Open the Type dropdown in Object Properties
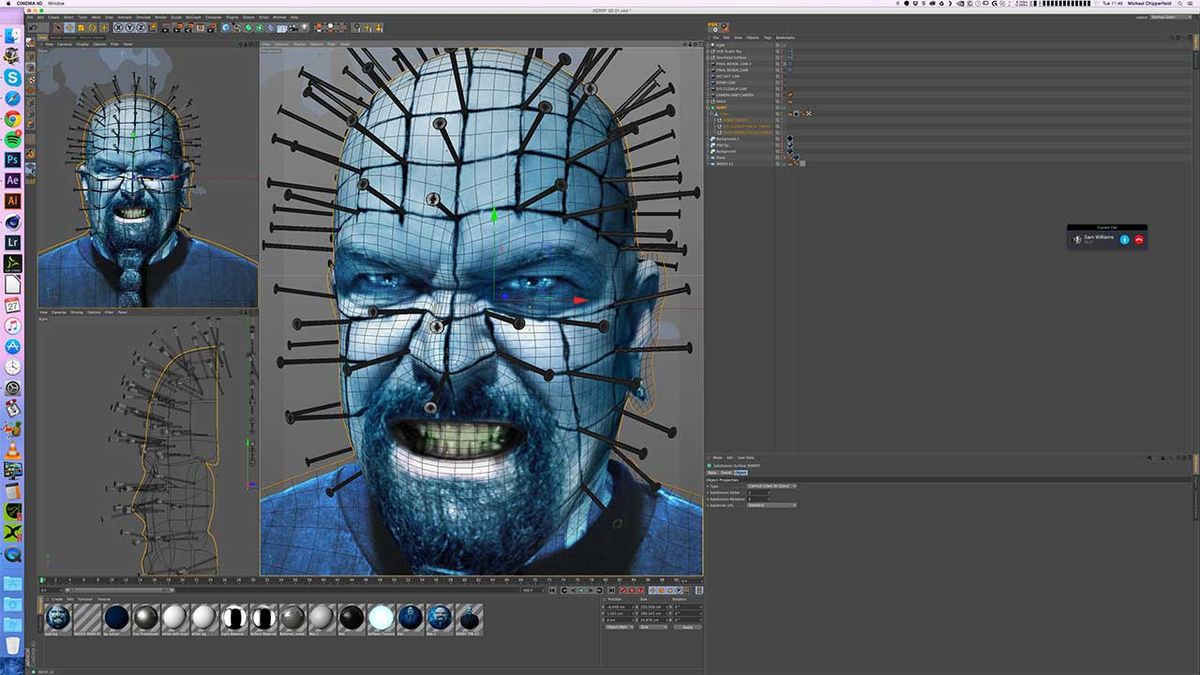The image size is (1200, 675). coord(771,486)
